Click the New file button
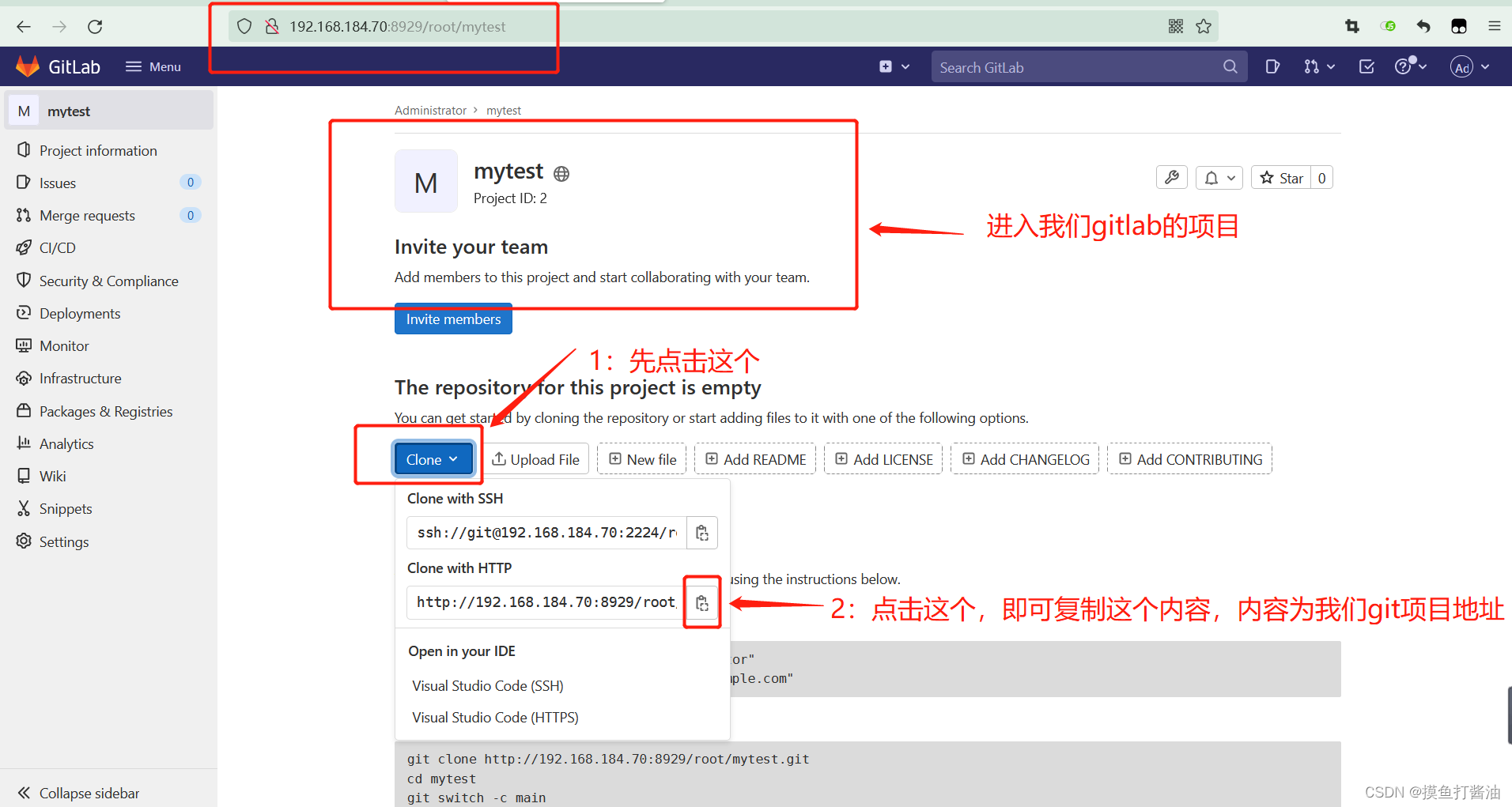The width and height of the screenshot is (1512, 807). click(642, 459)
